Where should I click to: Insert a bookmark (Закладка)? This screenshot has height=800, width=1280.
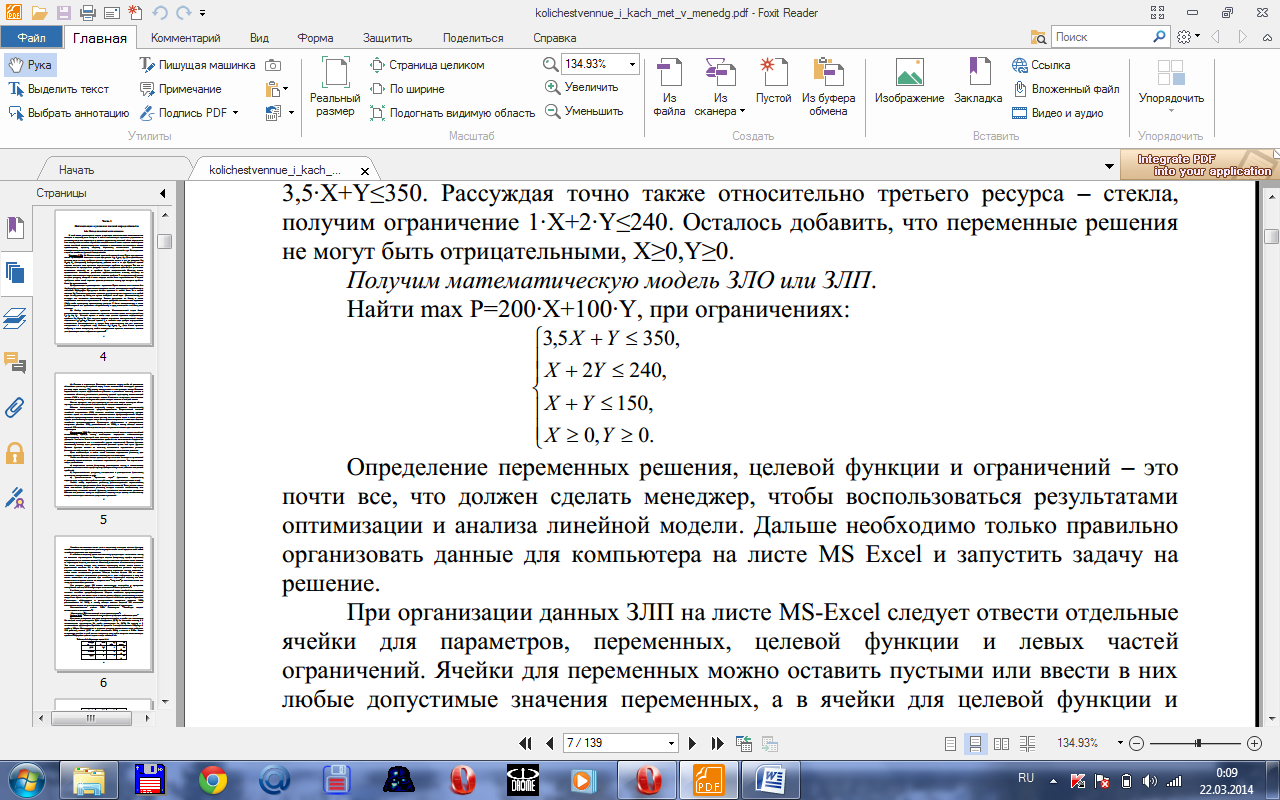click(978, 82)
